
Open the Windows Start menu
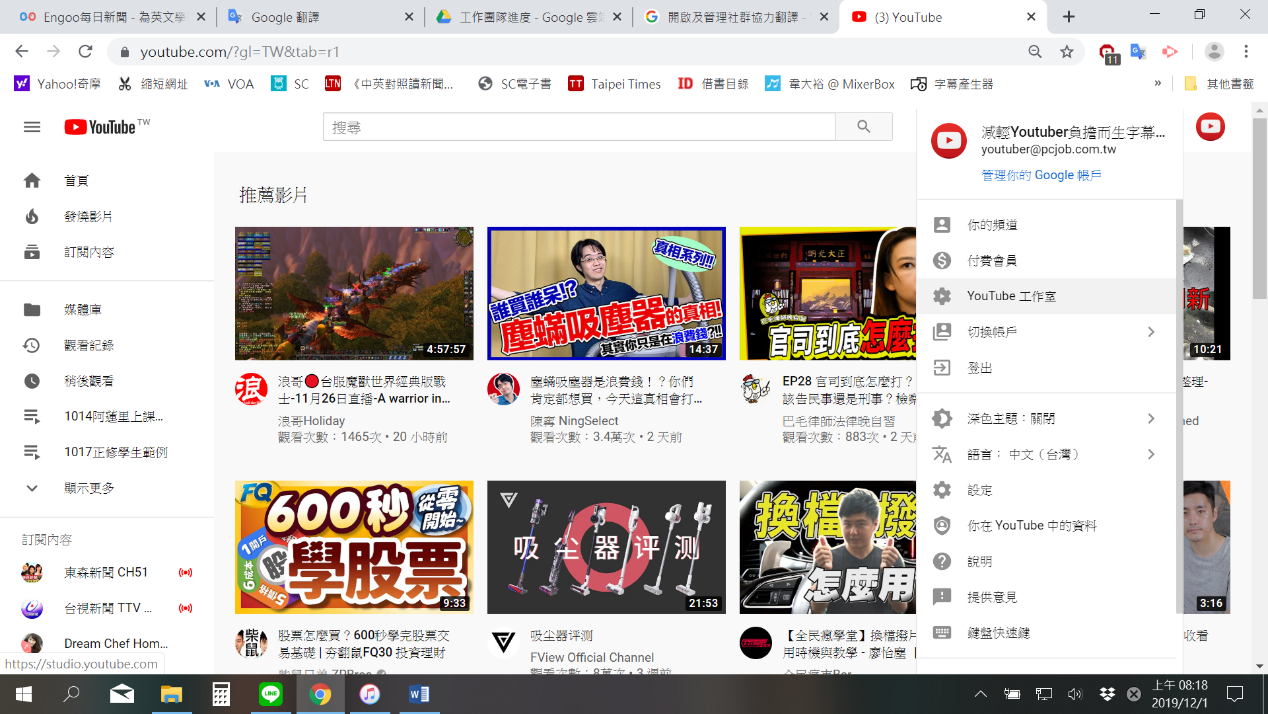pyautogui.click(x=23, y=694)
